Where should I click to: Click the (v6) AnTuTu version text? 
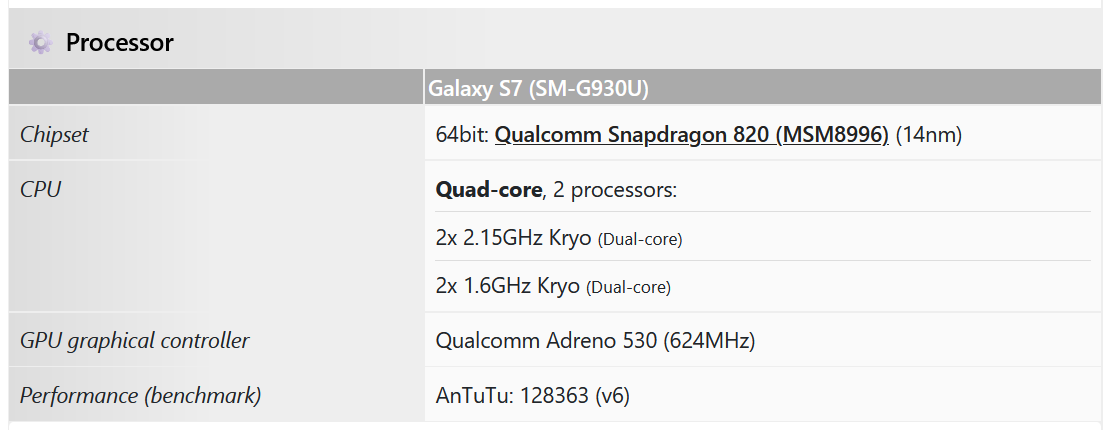612,395
